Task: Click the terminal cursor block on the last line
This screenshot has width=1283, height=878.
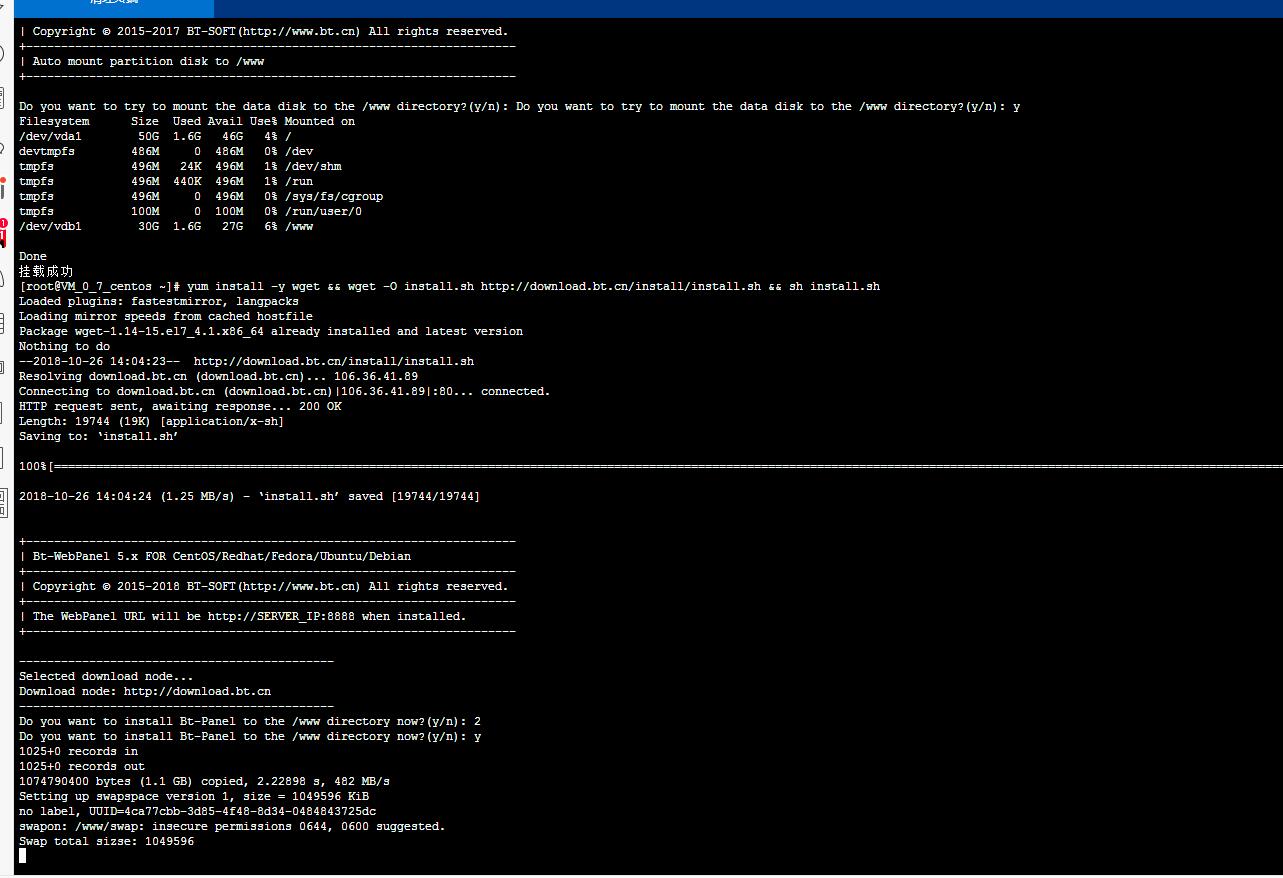Action: pyautogui.click(x=23, y=856)
